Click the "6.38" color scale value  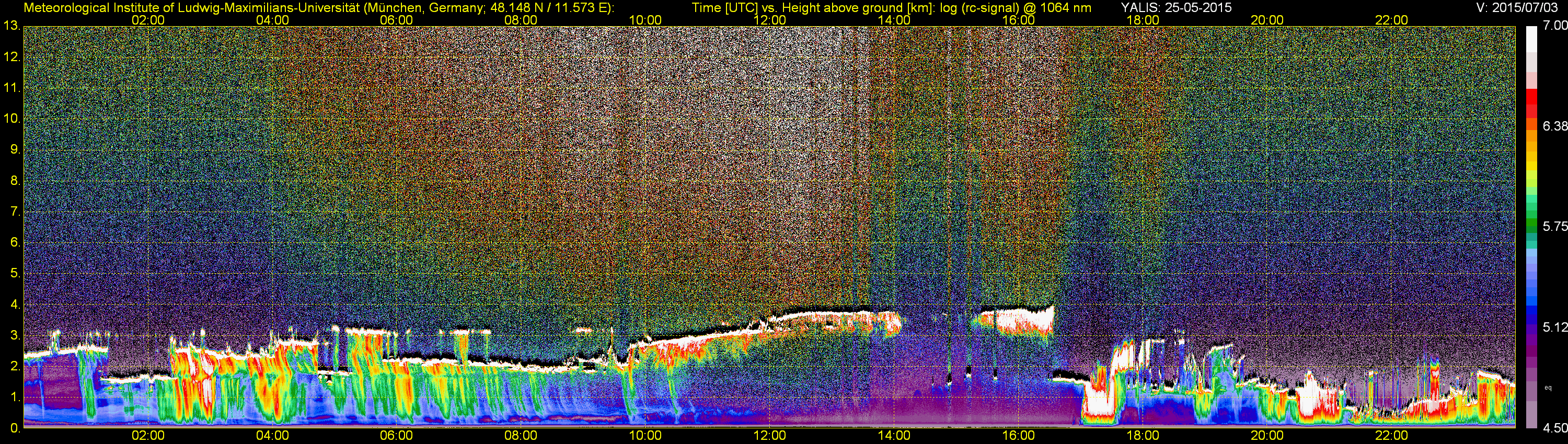tap(1555, 126)
